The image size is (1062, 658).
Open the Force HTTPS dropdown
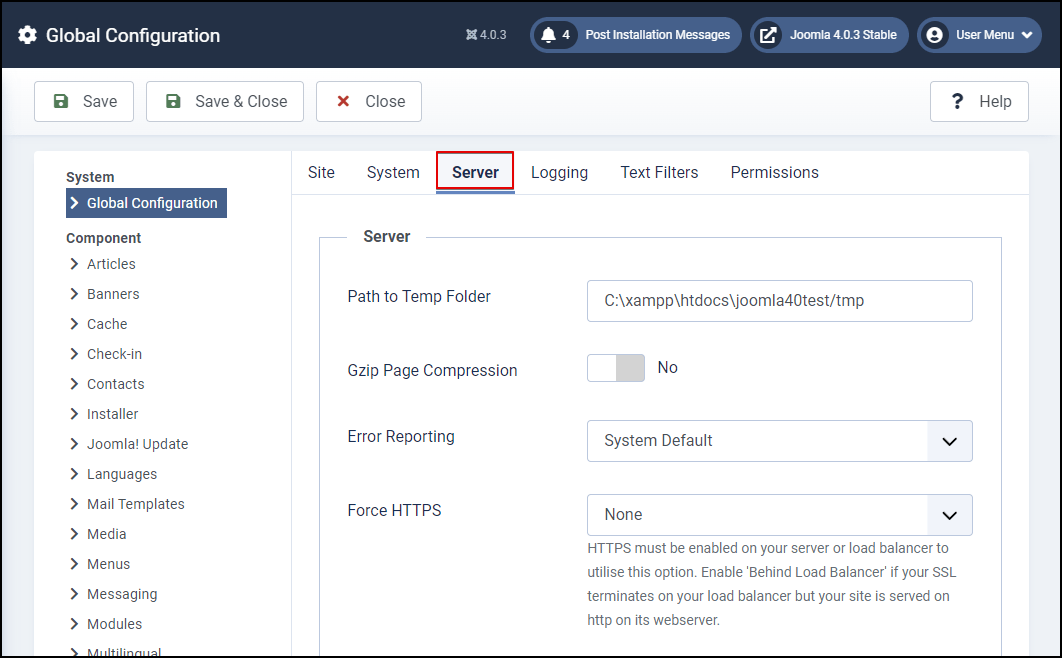click(948, 514)
